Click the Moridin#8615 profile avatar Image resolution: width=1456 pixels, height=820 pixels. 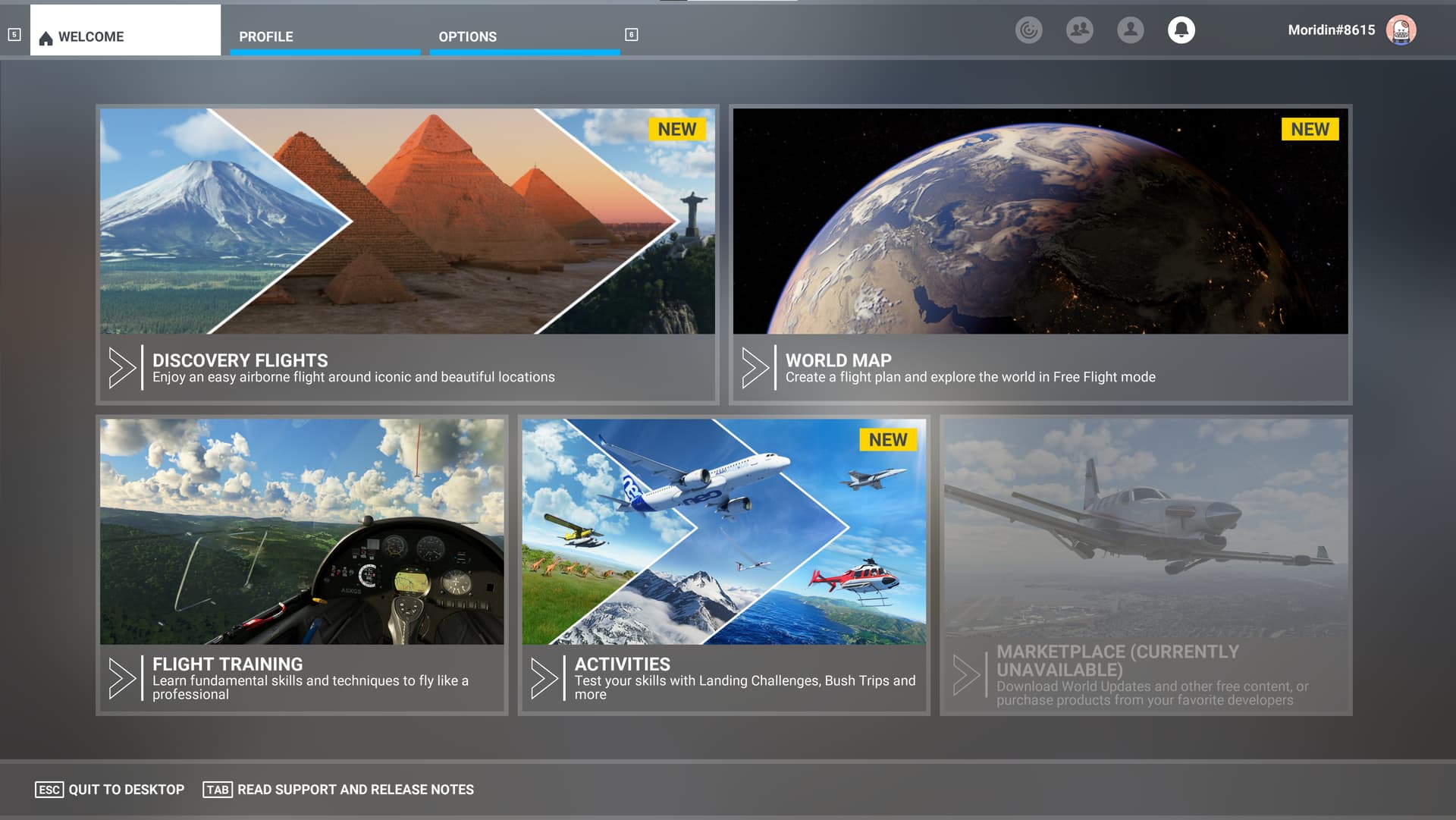[1401, 30]
